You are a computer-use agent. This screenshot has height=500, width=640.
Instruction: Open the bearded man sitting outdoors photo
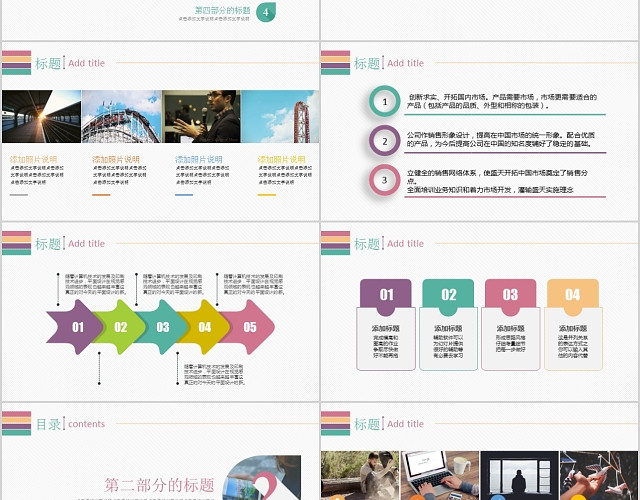coord(360,476)
